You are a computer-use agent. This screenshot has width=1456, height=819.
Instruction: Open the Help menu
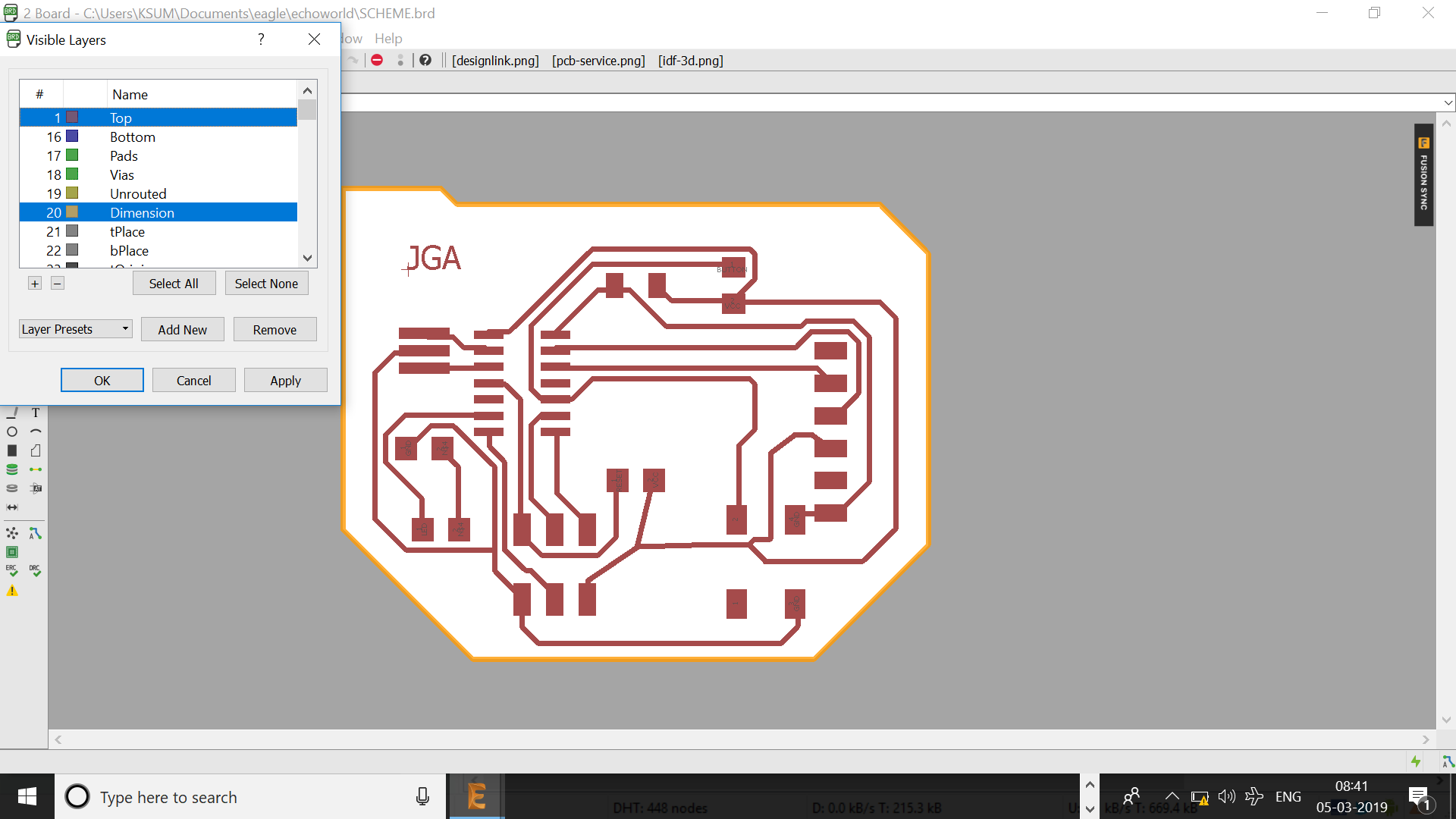click(x=388, y=38)
